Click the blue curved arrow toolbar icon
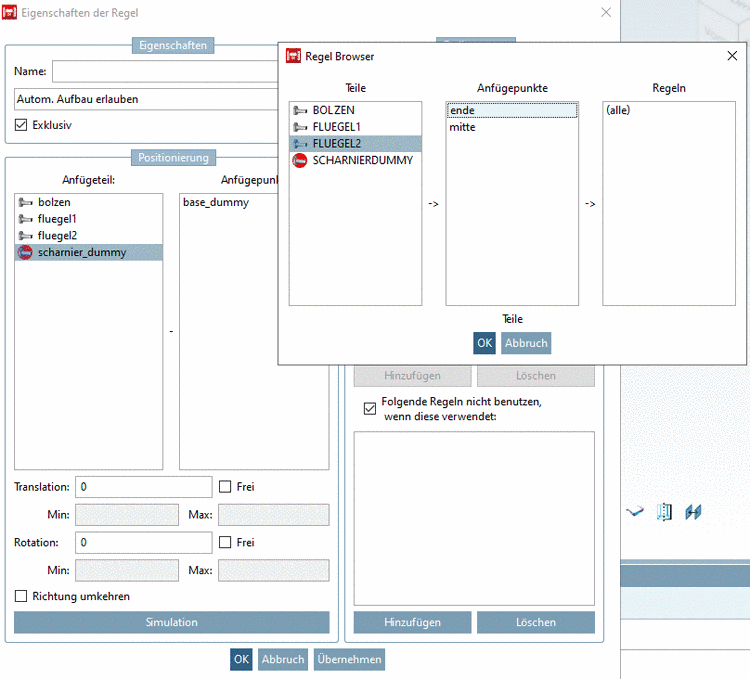Image resolution: width=750 pixels, height=679 pixels. pyautogui.click(x=635, y=512)
